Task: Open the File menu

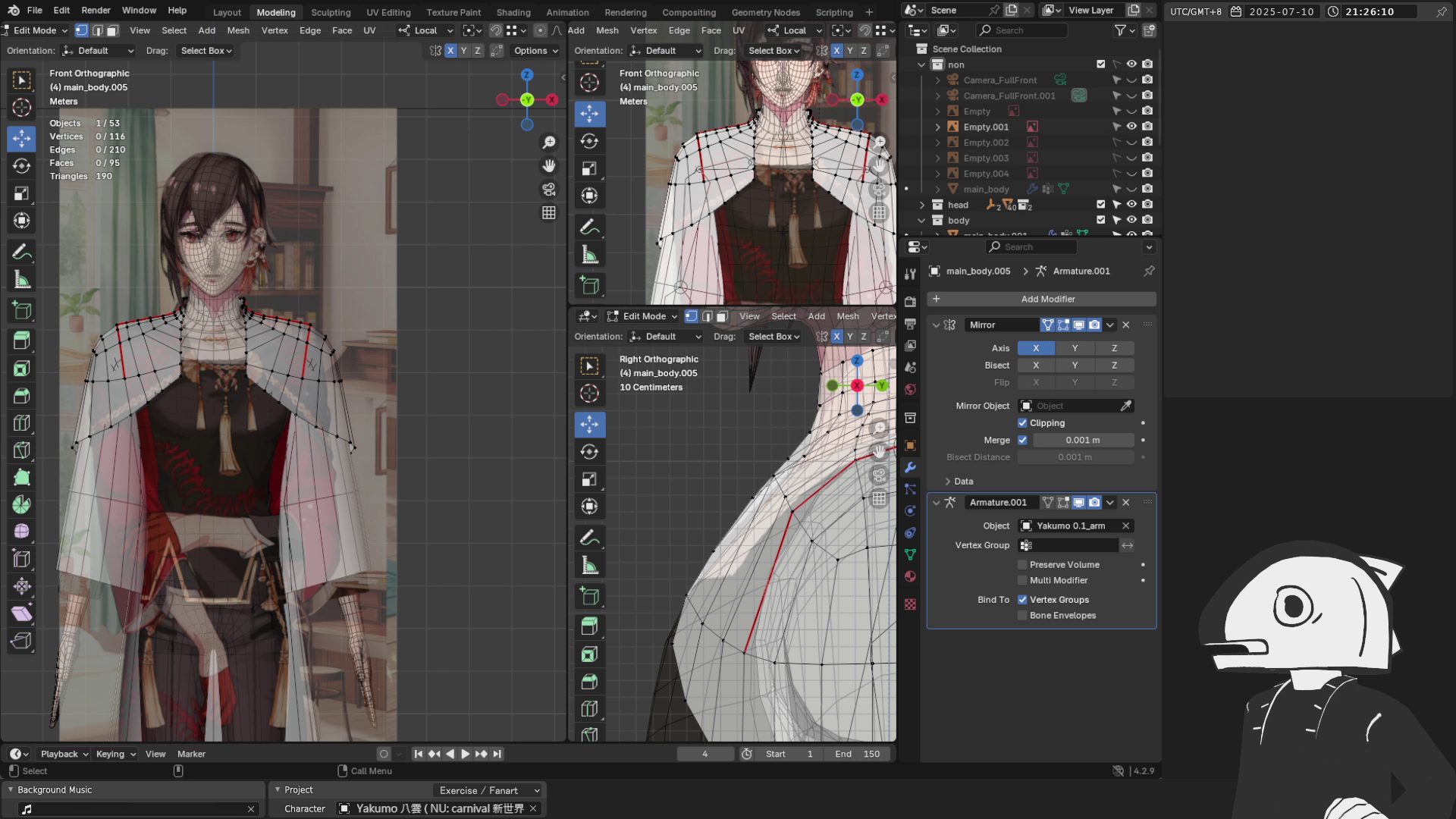Action: [x=35, y=11]
